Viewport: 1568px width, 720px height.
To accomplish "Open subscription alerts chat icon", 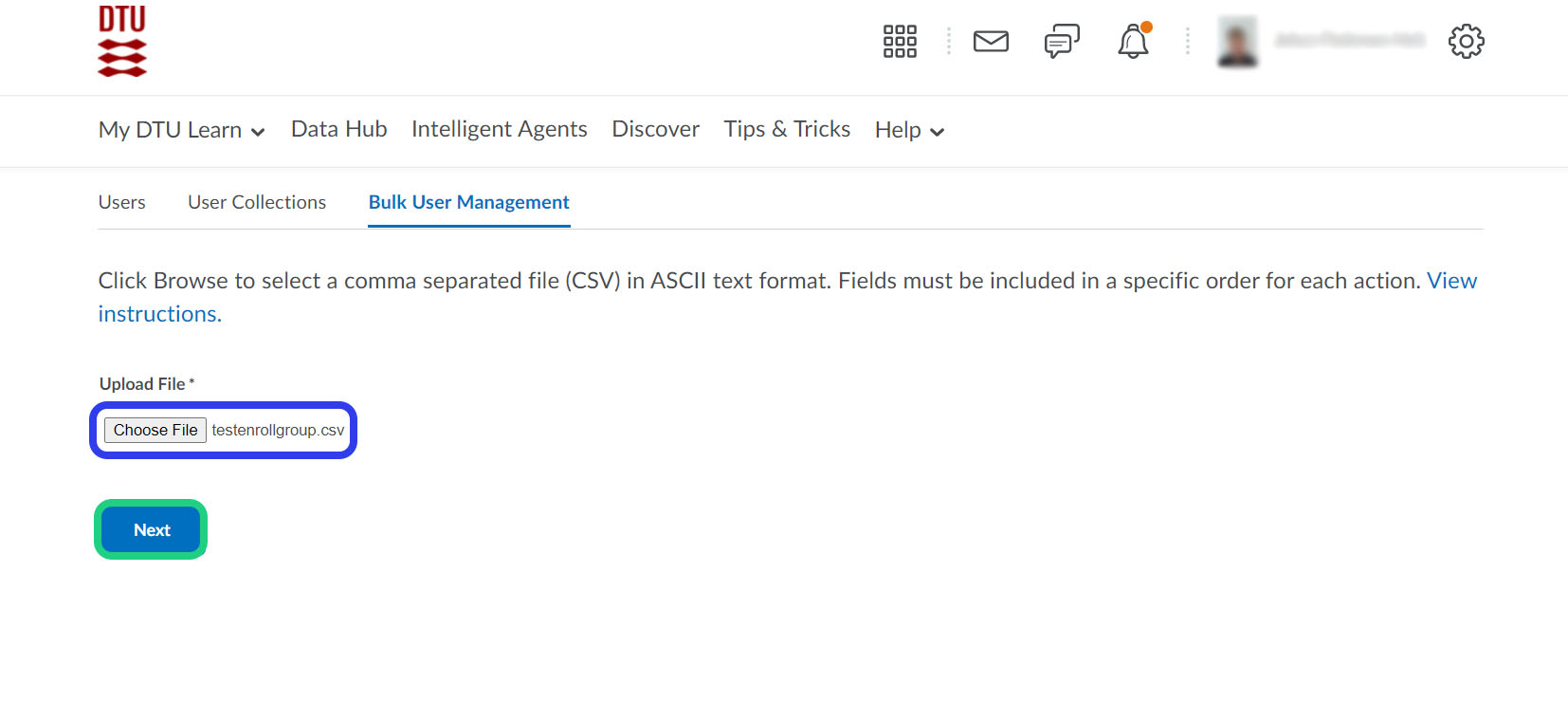I will point(1062,42).
